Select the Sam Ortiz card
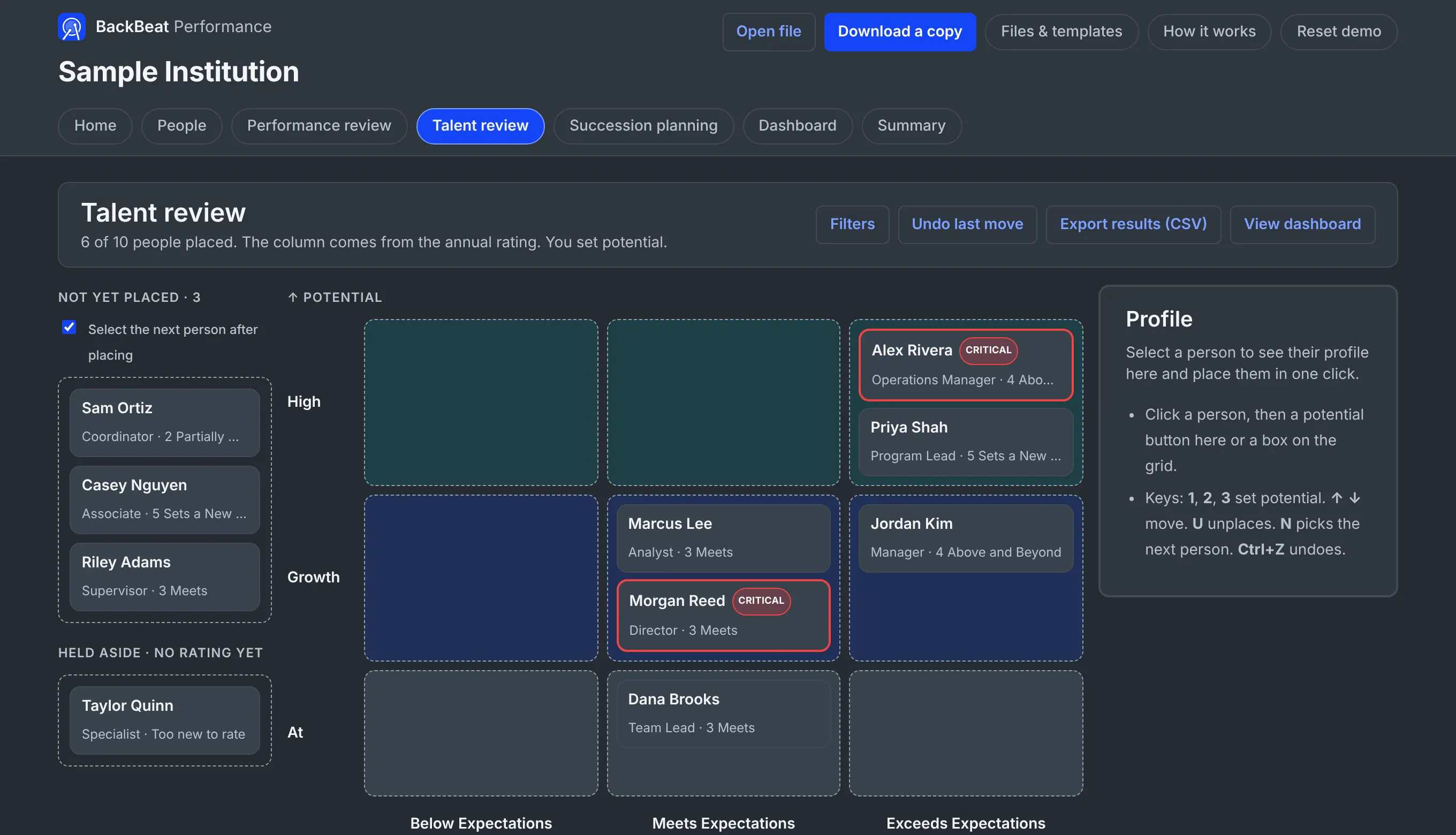1456x835 pixels. tap(164, 423)
